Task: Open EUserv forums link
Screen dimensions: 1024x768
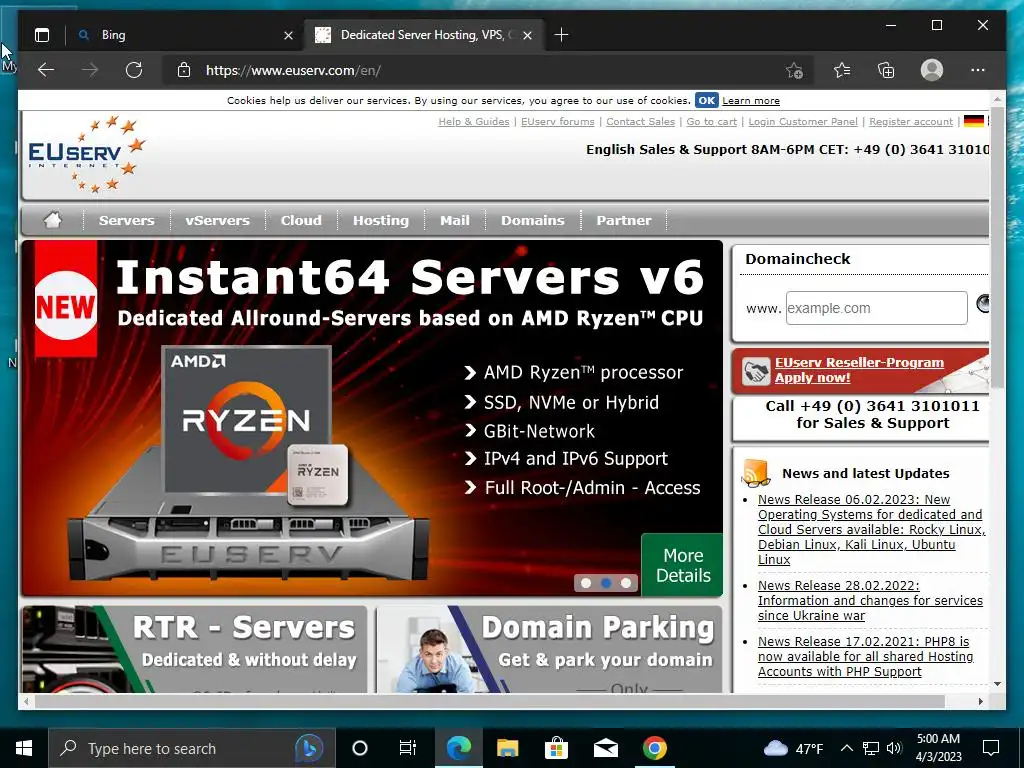Action: [x=558, y=121]
